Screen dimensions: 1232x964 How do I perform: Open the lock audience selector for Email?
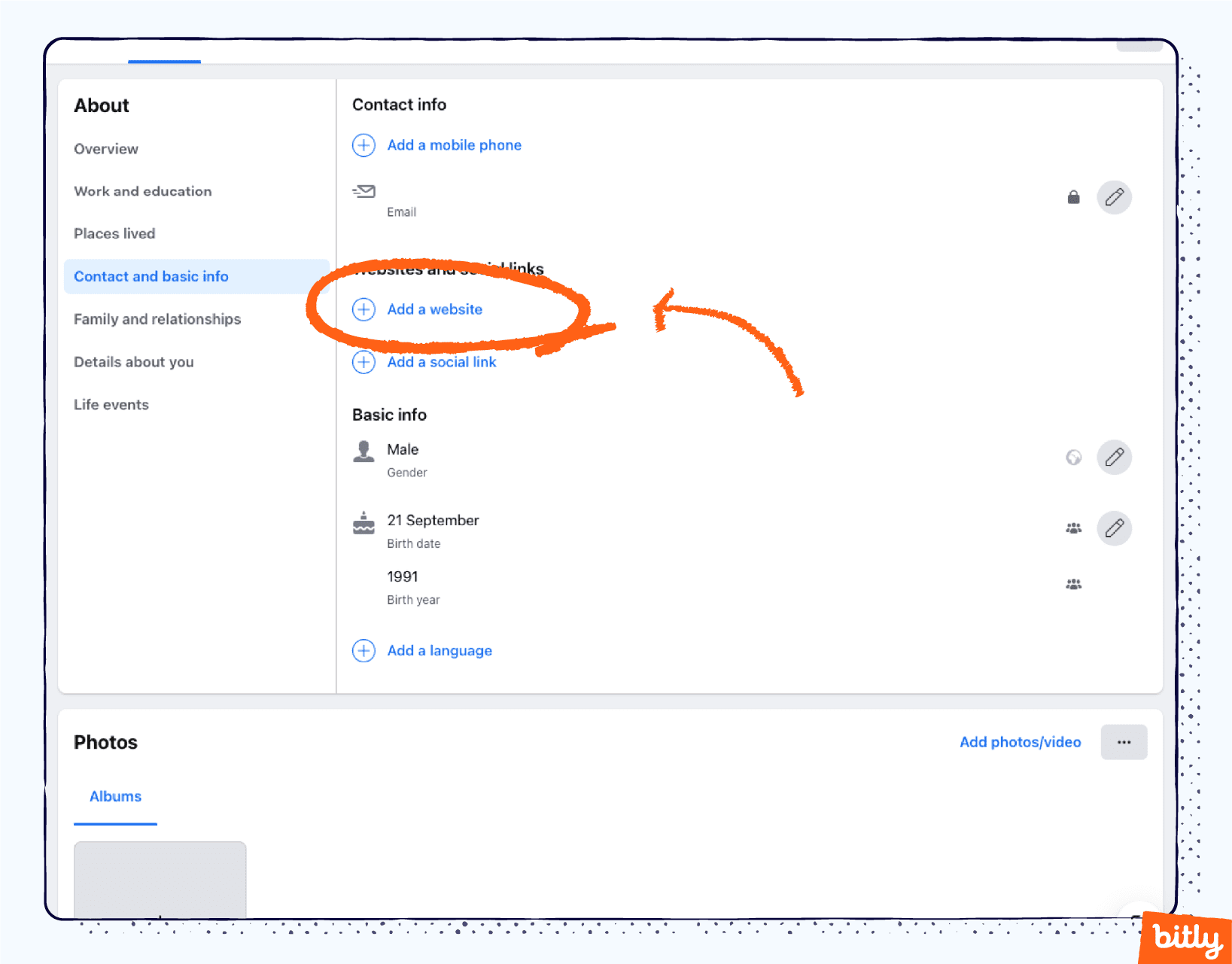tap(1073, 197)
